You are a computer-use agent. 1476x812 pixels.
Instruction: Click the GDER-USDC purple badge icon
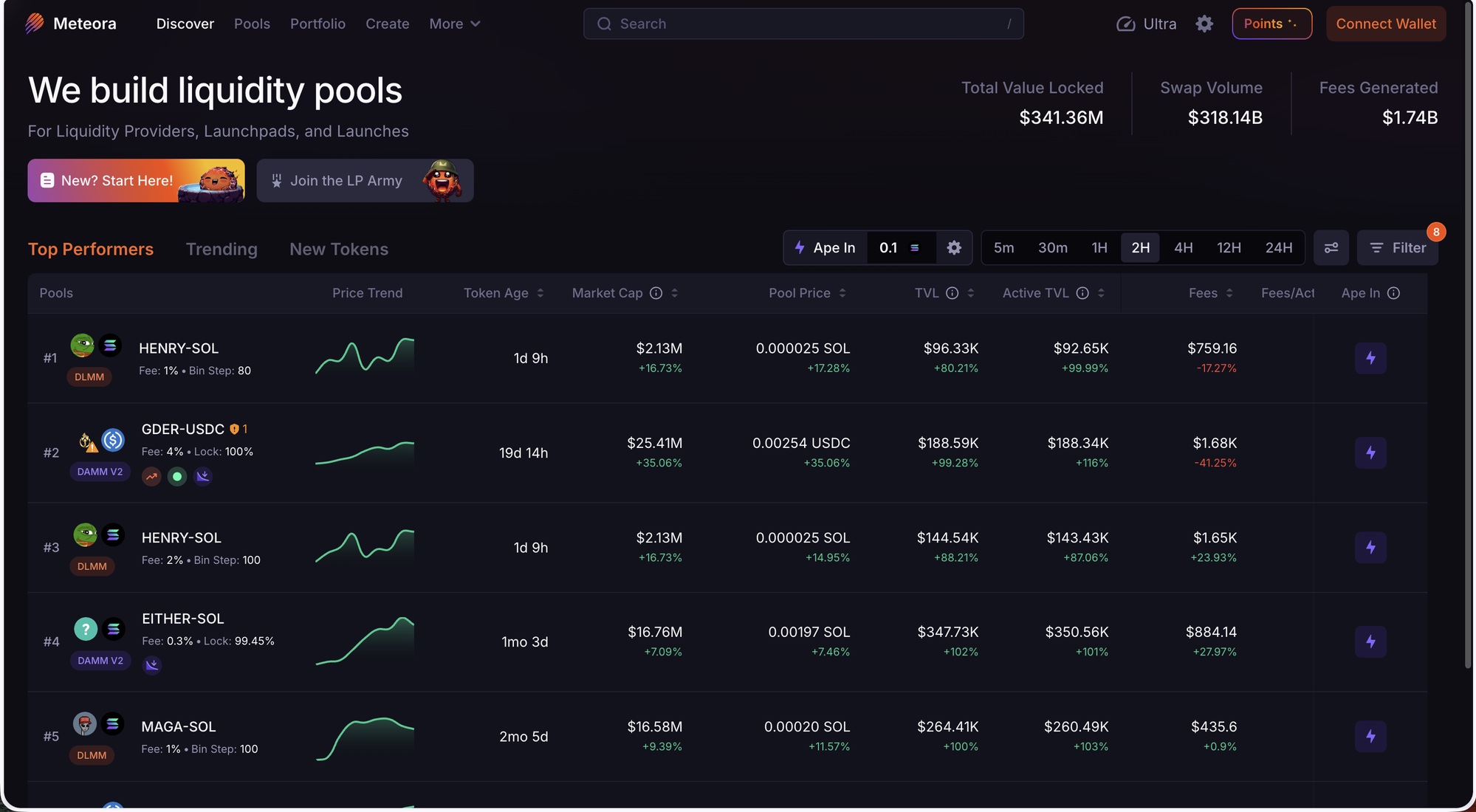click(203, 476)
